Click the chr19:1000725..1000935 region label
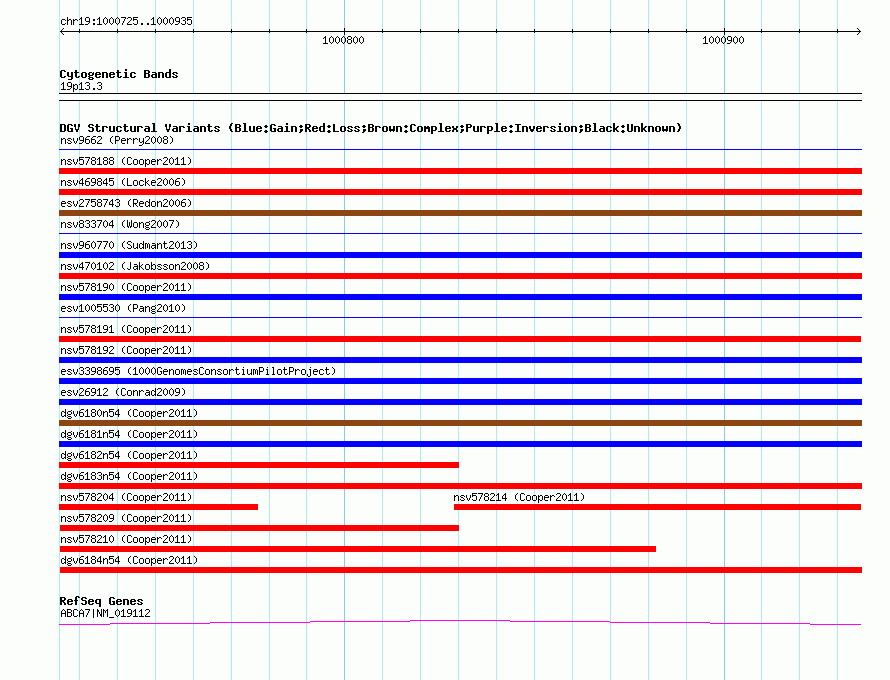The width and height of the screenshot is (890, 680). click(x=126, y=21)
